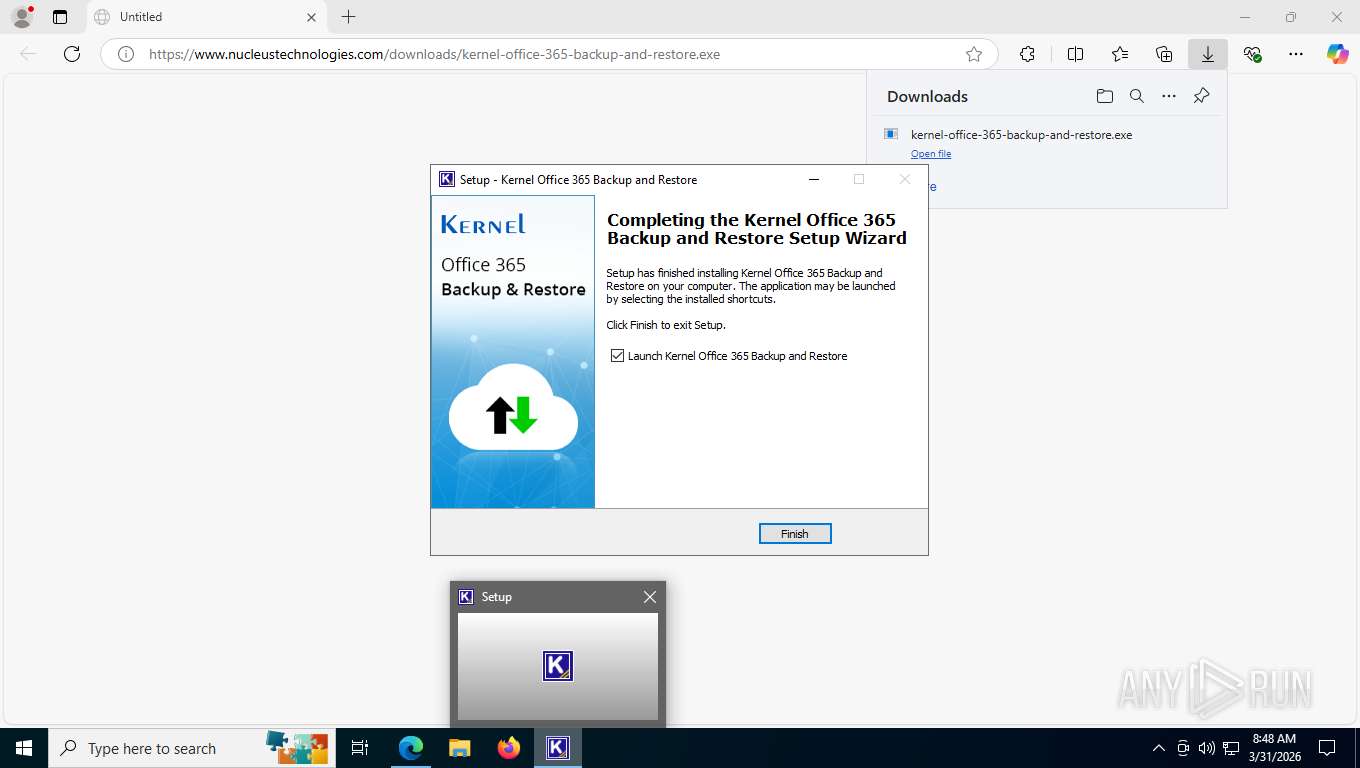Open Downloads panel more options menu
1360x768 pixels.
click(1169, 96)
